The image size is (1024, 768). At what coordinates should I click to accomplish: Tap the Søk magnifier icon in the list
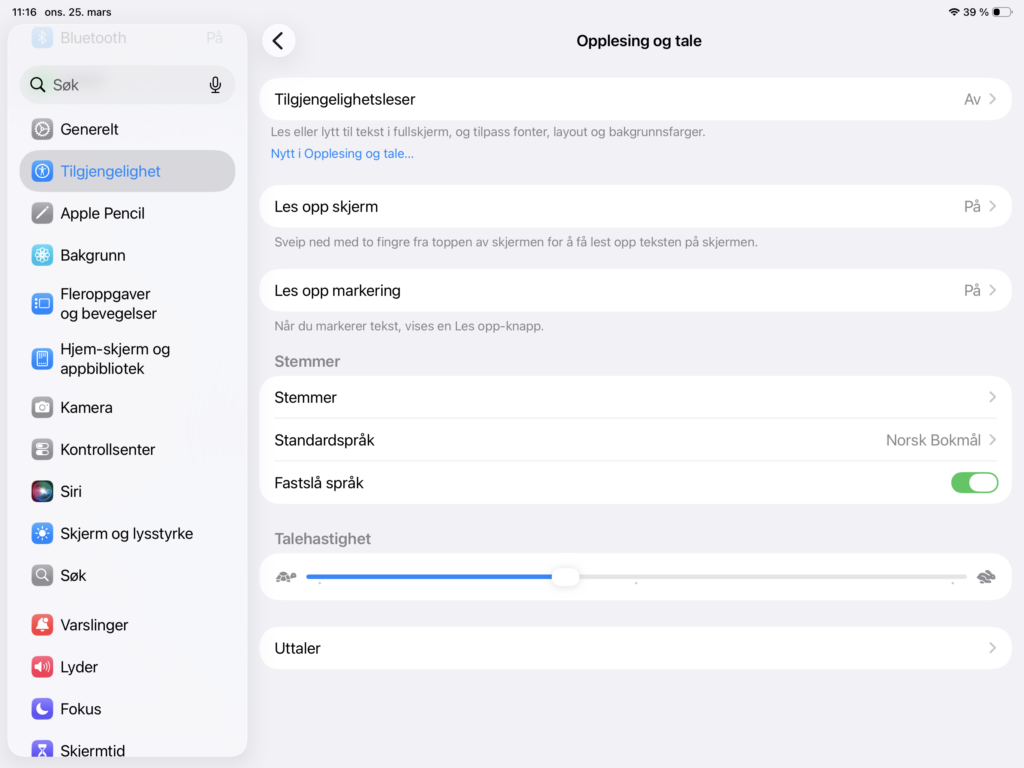pos(42,575)
